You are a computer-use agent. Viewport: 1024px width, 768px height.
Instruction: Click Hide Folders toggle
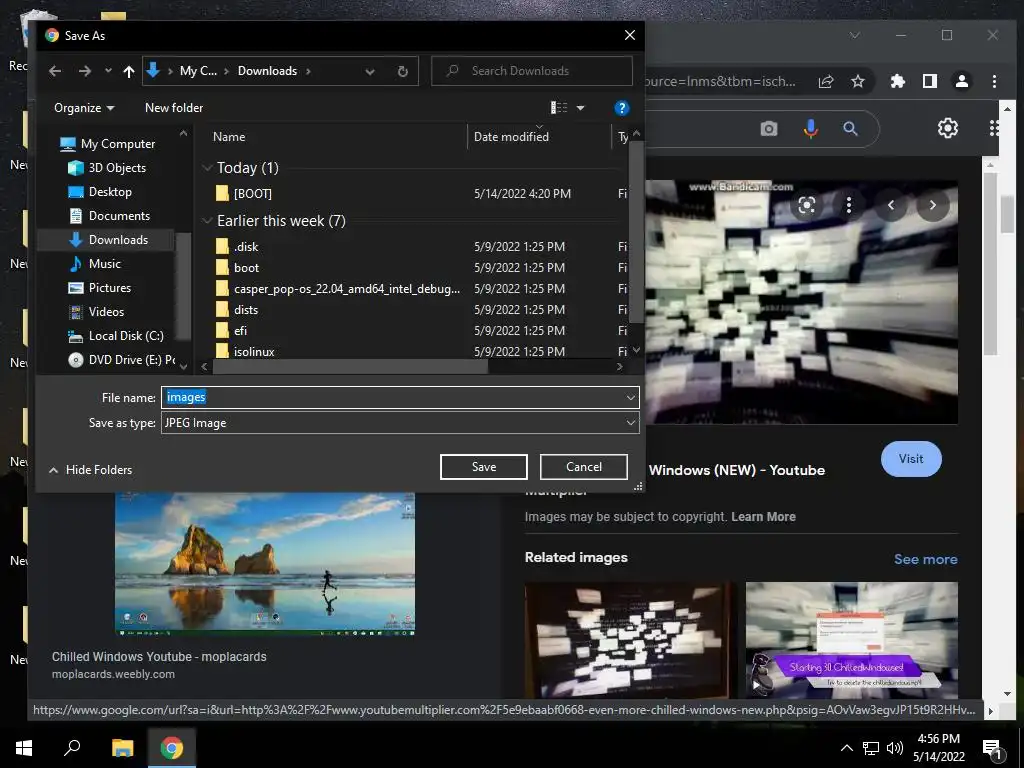[x=91, y=470]
